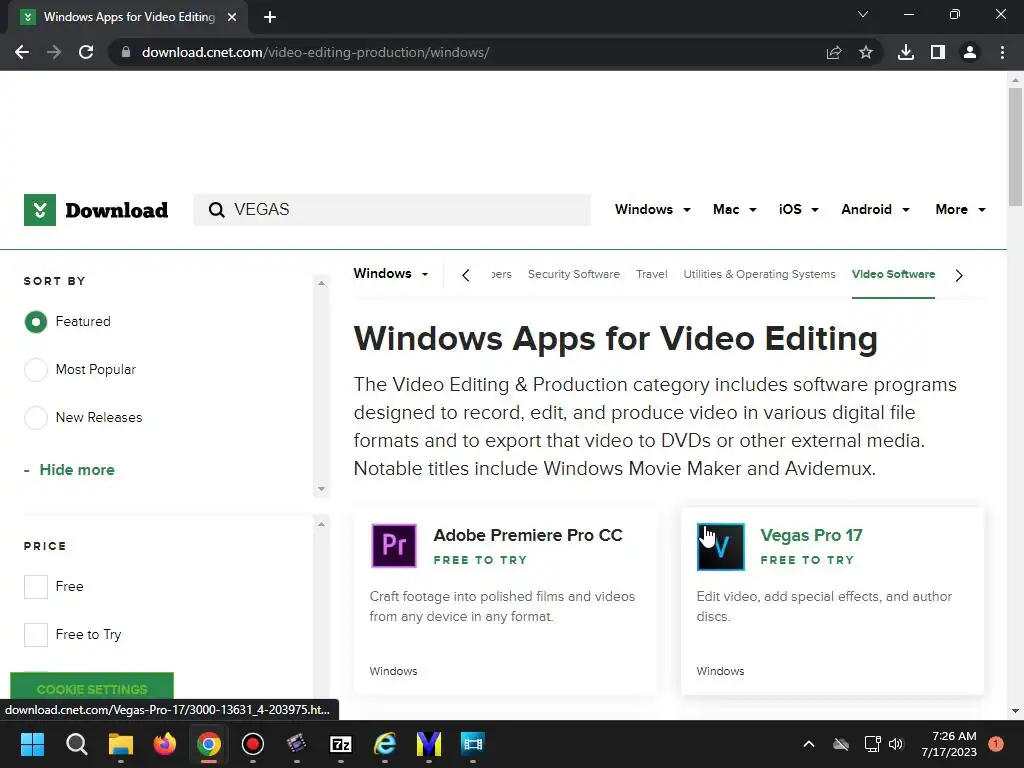Click the Price panel scroll up arrow
Image resolution: width=1024 pixels, height=768 pixels.
coord(321,524)
